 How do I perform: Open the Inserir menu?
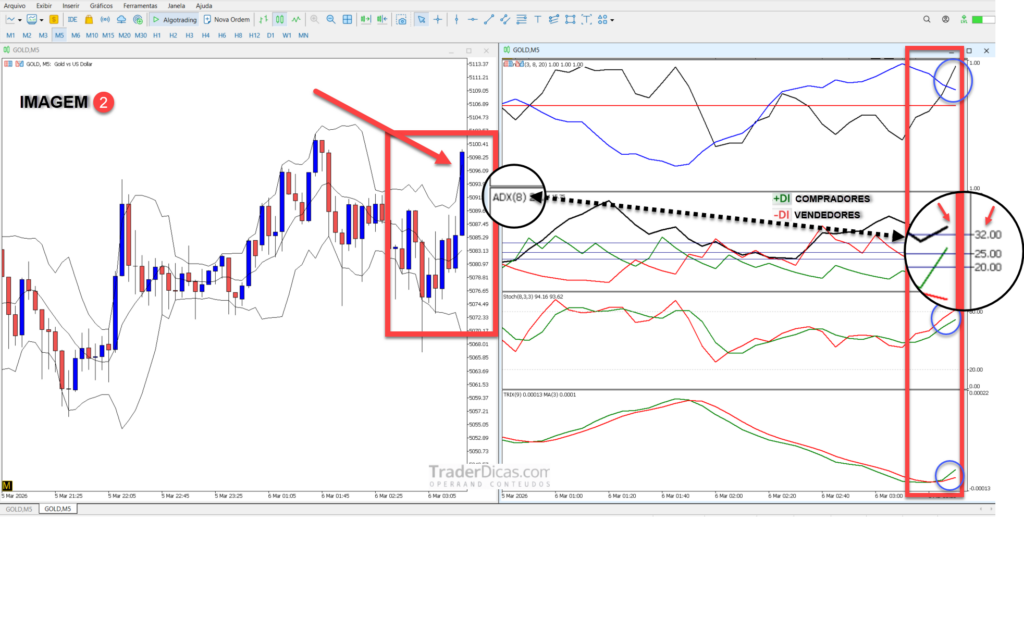71,5
